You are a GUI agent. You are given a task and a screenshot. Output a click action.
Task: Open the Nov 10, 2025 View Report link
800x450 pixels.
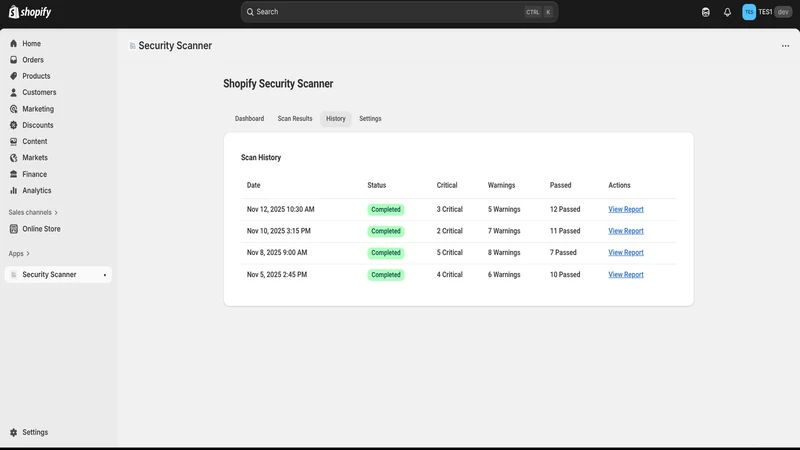coord(626,231)
